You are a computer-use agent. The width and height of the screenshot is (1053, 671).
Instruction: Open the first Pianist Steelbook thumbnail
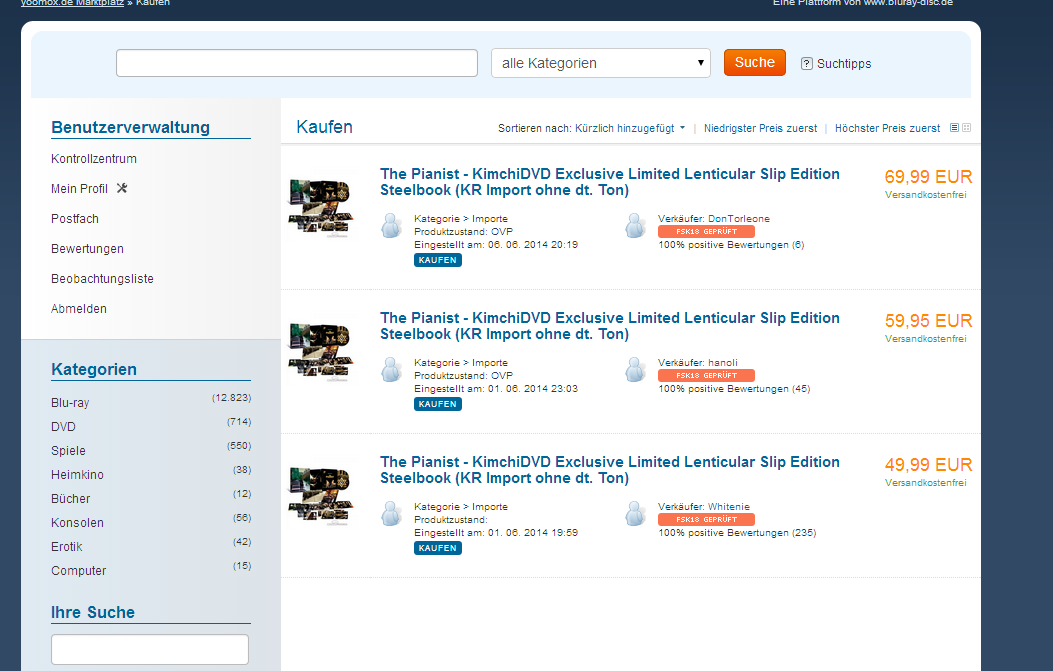(x=320, y=206)
